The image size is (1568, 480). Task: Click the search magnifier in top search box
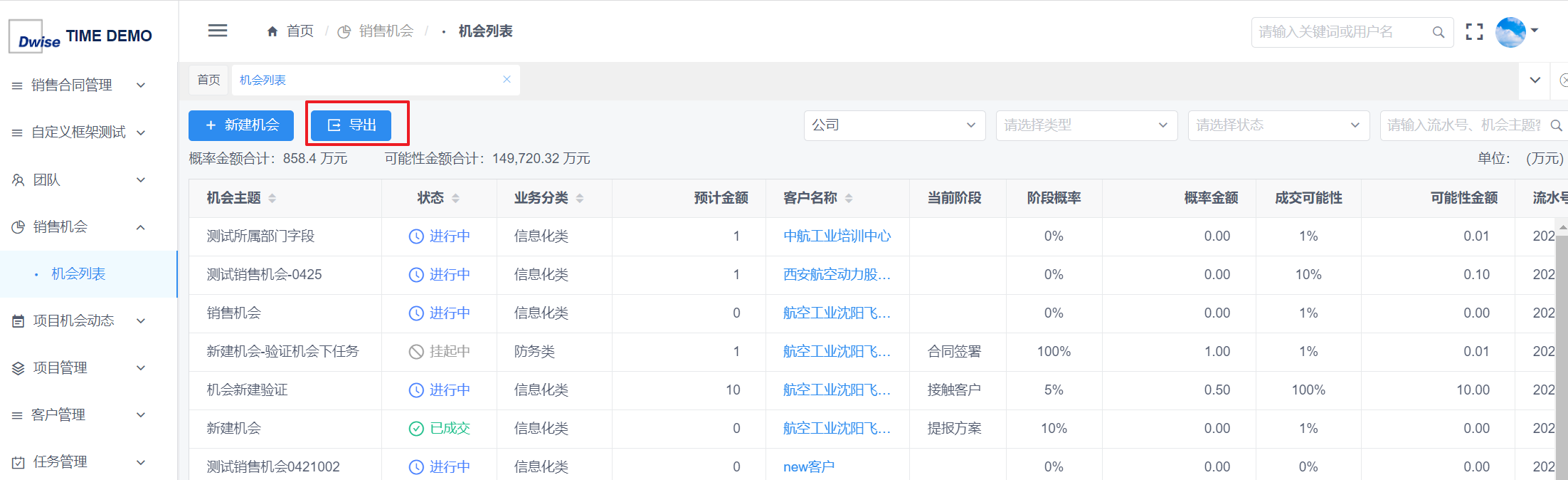[1439, 32]
